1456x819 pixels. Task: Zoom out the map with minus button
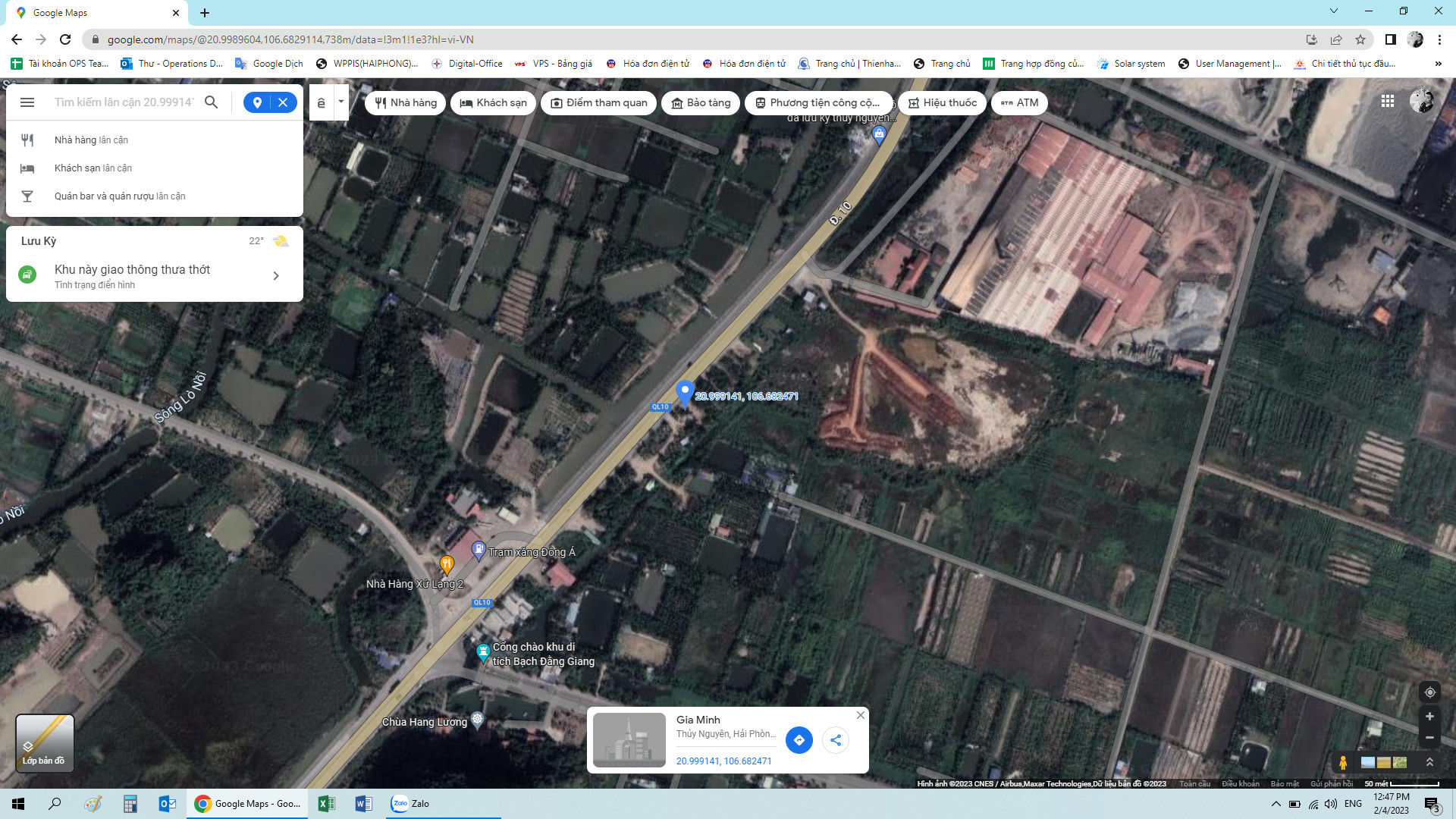tap(1429, 737)
